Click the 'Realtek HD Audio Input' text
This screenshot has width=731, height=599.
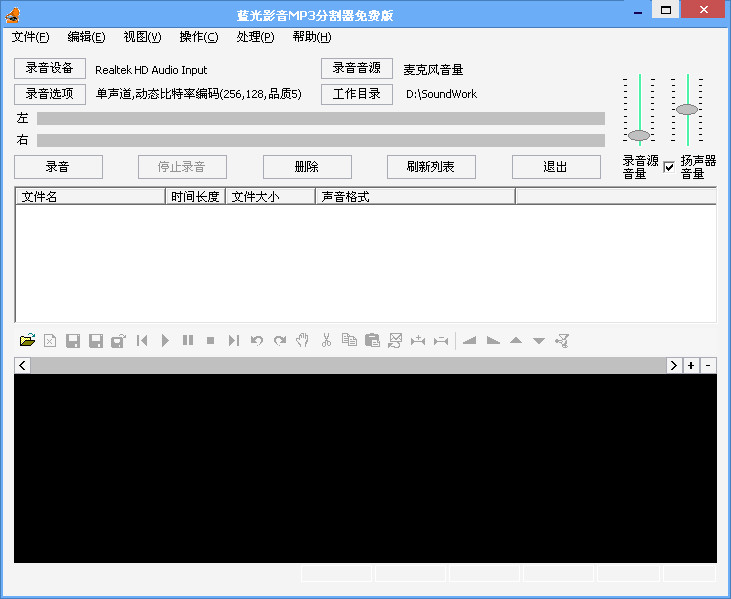tap(151, 70)
